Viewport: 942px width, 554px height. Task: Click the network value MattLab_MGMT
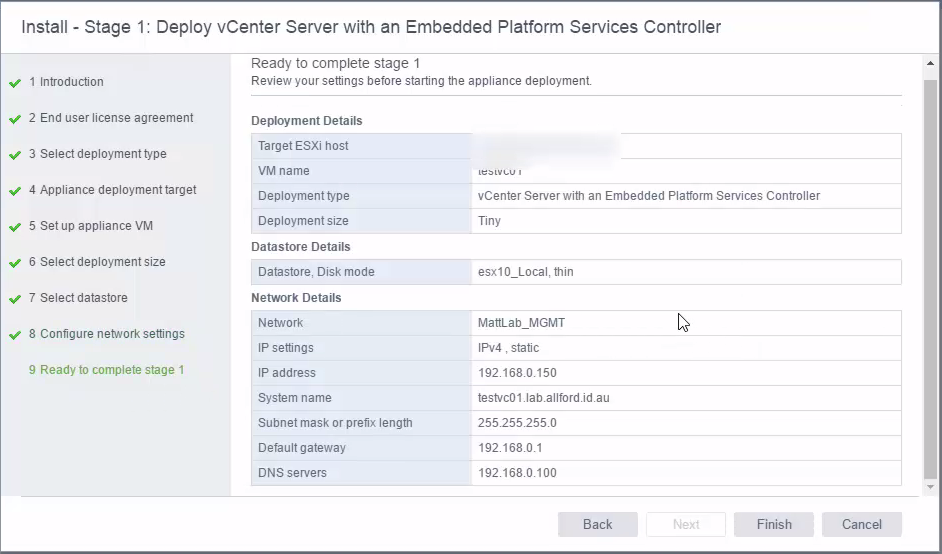tap(521, 323)
